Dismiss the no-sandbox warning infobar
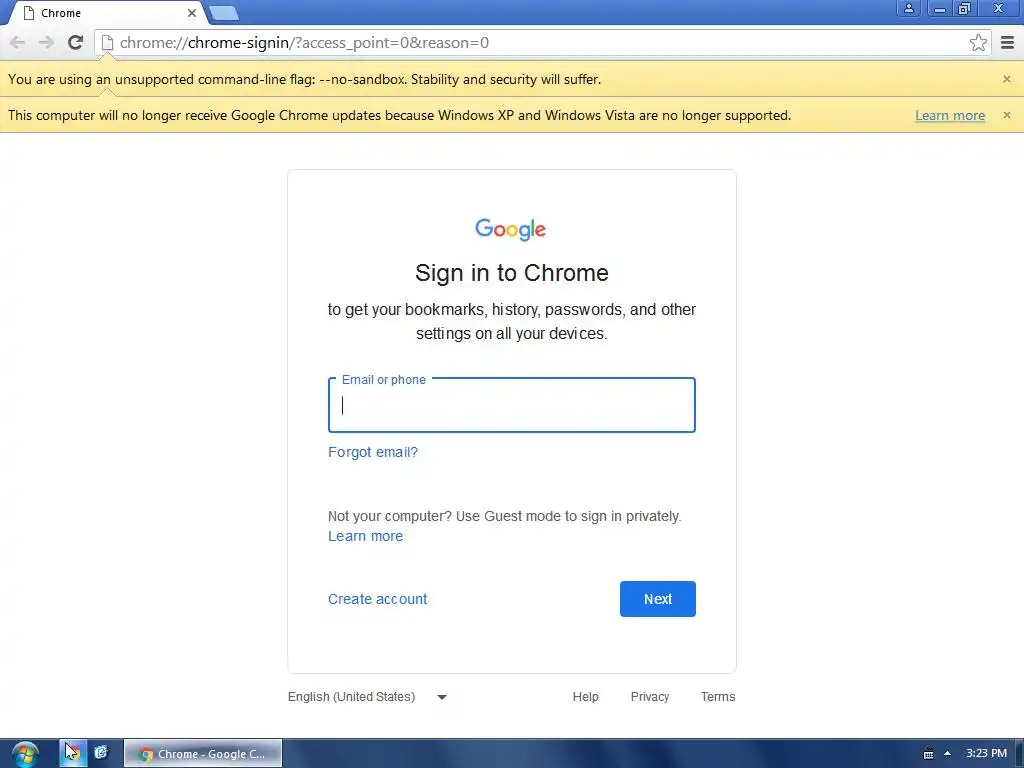This screenshot has width=1024, height=768. pos(1006,79)
